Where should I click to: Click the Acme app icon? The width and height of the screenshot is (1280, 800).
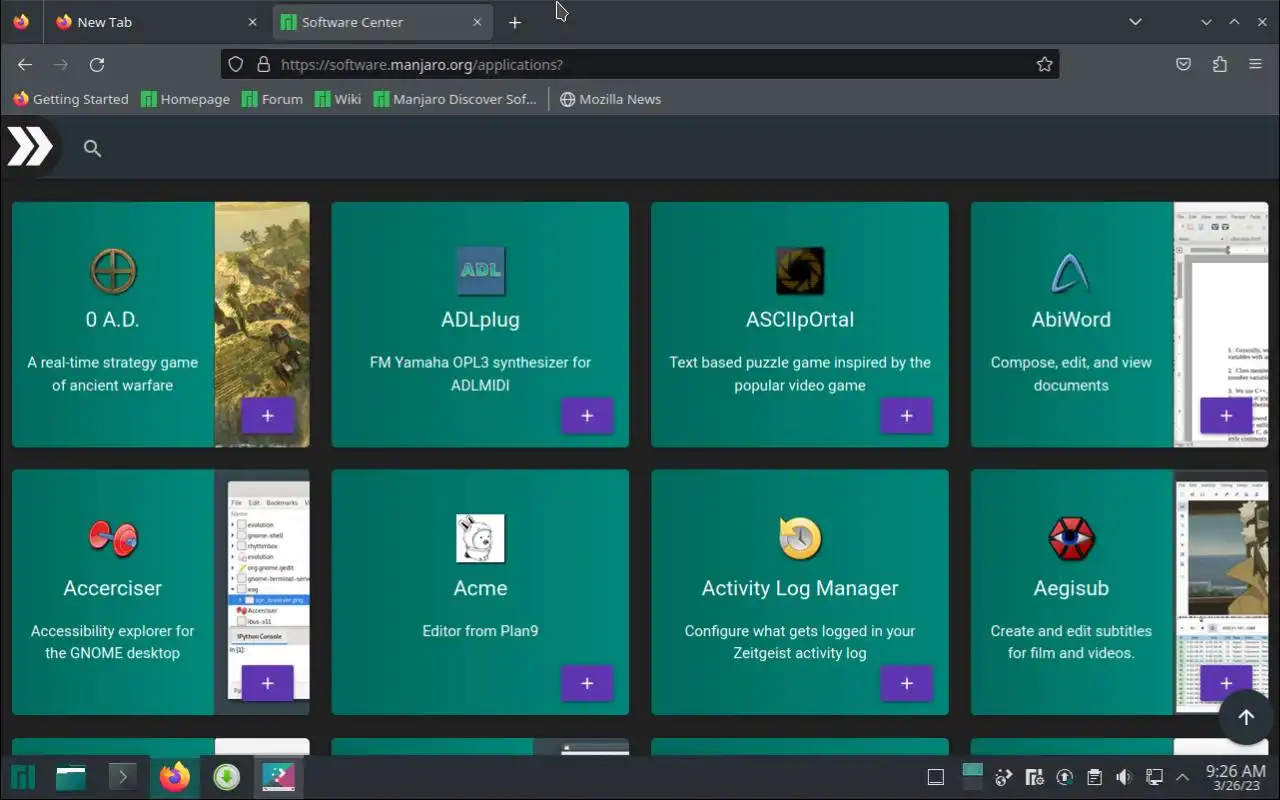coord(480,539)
